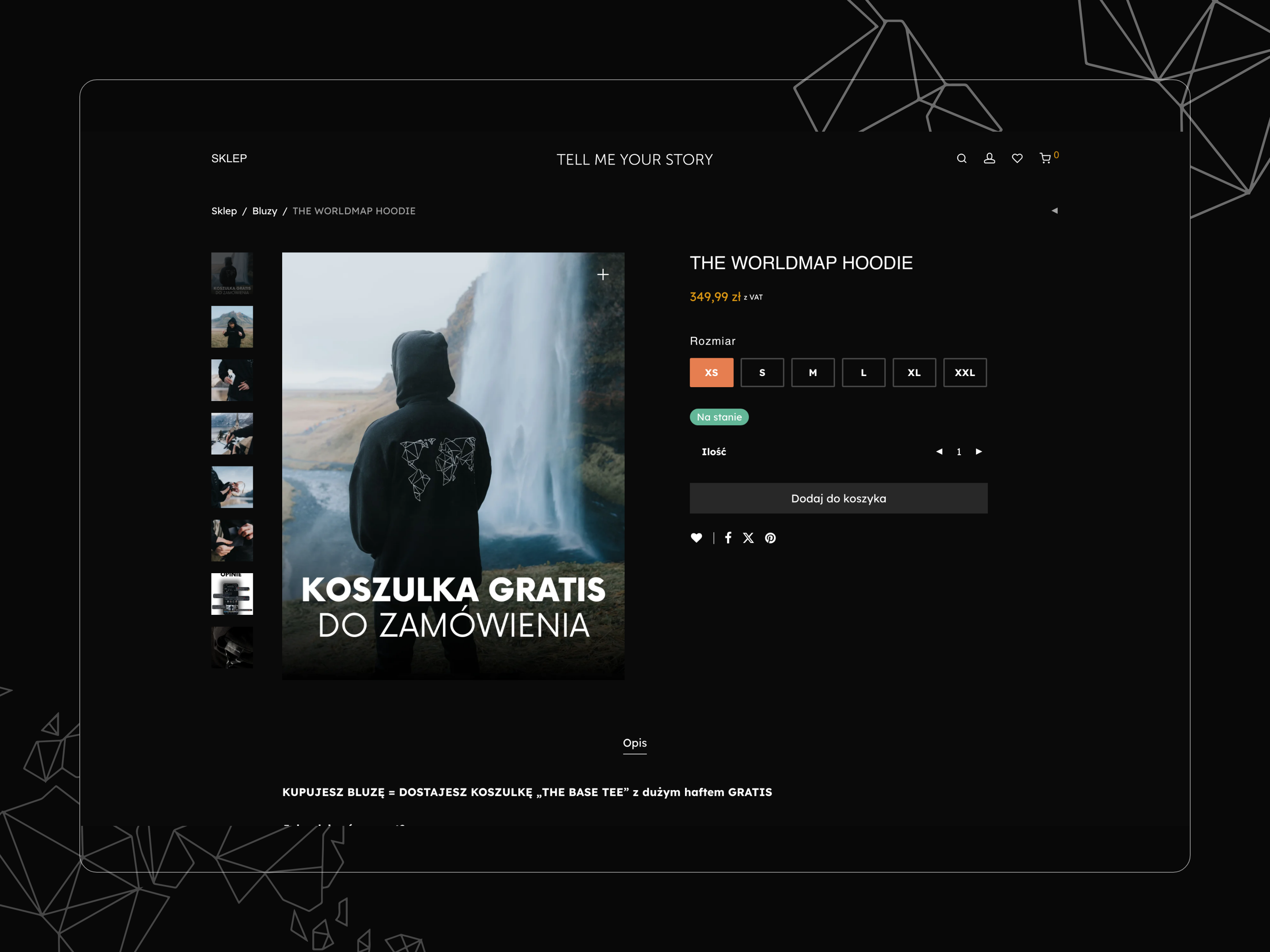Image resolution: width=1270 pixels, height=952 pixels.
Task: Increase quantity with right arrow
Action: coord(979,452)
